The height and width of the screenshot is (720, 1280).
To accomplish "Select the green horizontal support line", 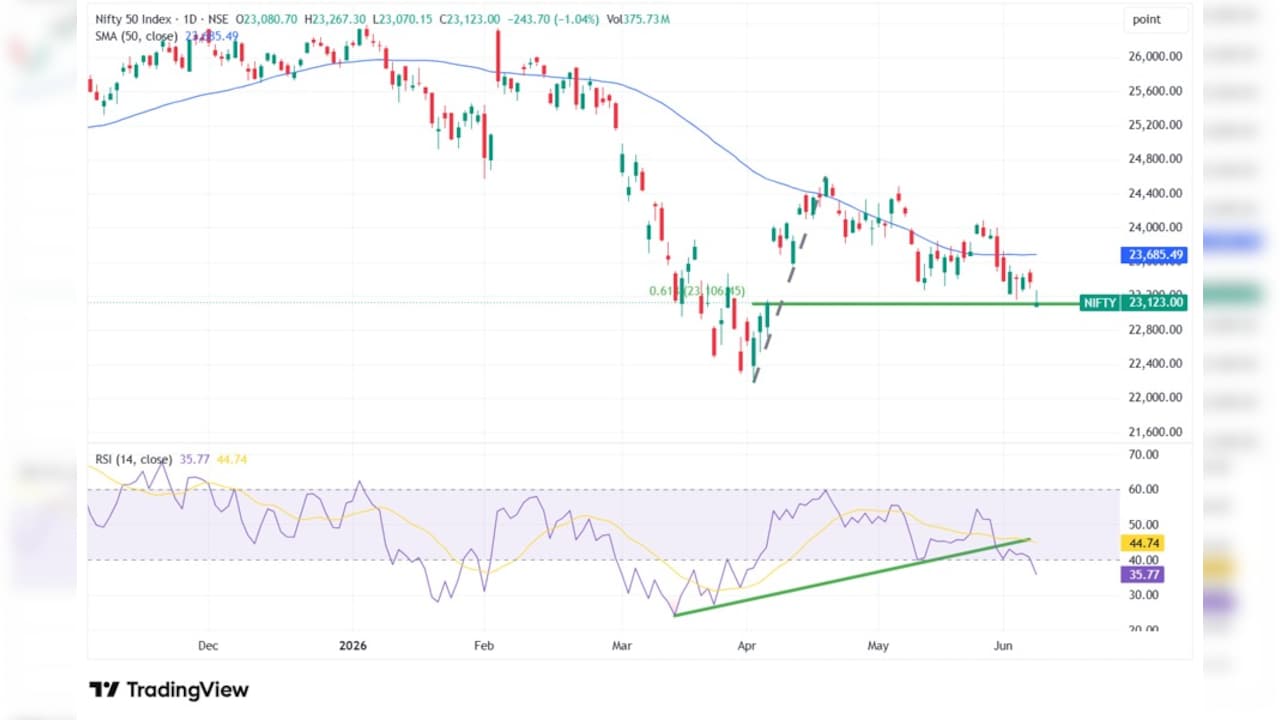I will (x=915, y=303).
